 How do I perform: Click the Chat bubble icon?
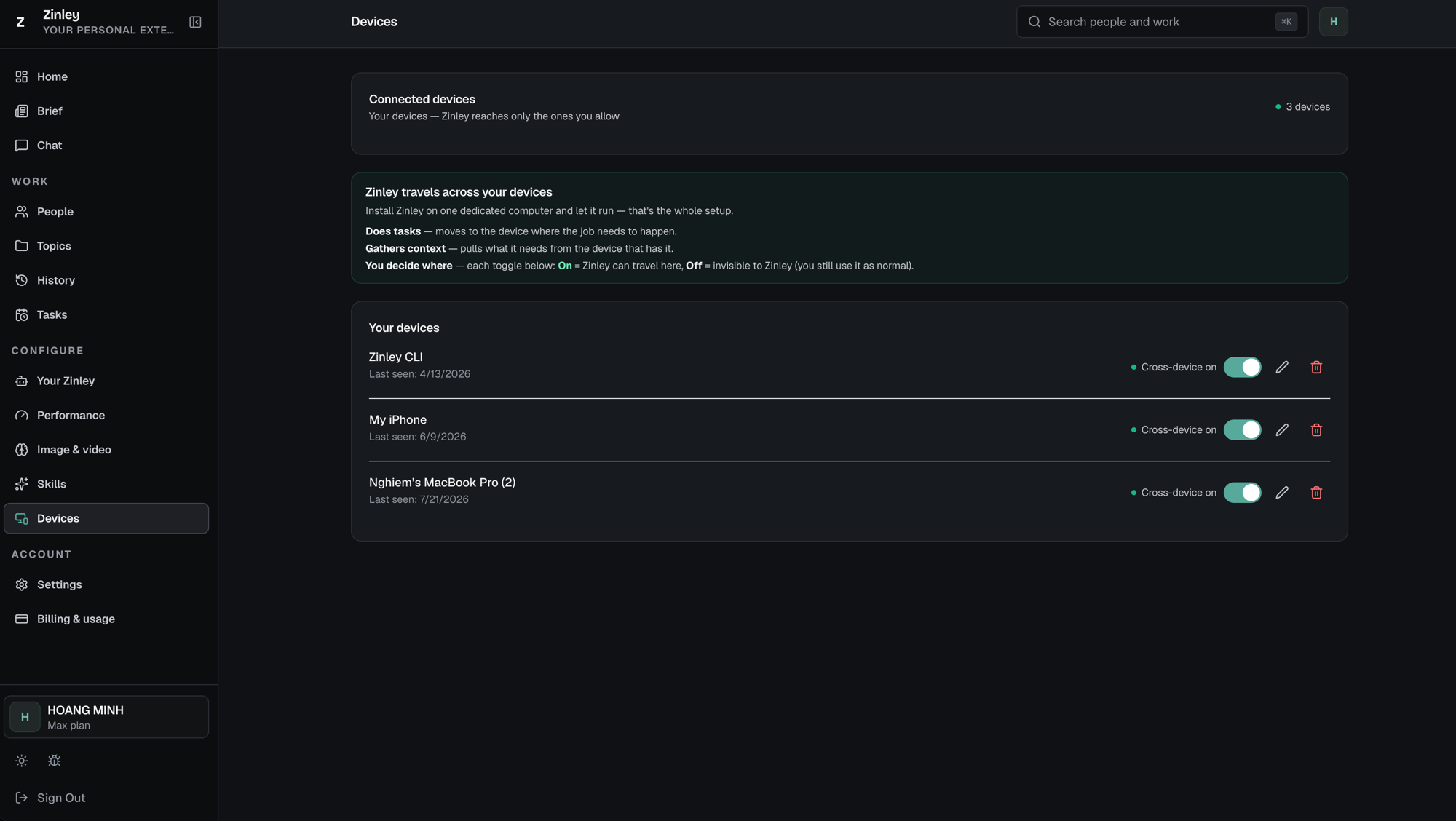[x=22, y=146]
